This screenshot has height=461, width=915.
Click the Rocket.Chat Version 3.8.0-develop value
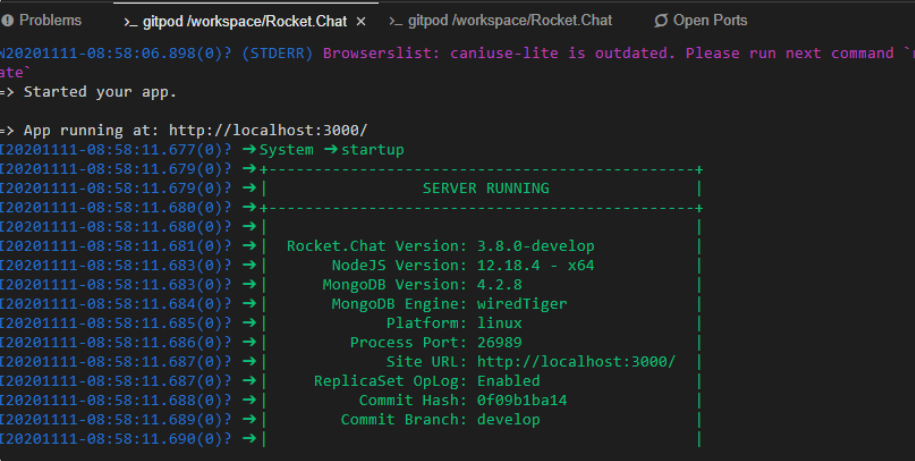coord(536,246)
